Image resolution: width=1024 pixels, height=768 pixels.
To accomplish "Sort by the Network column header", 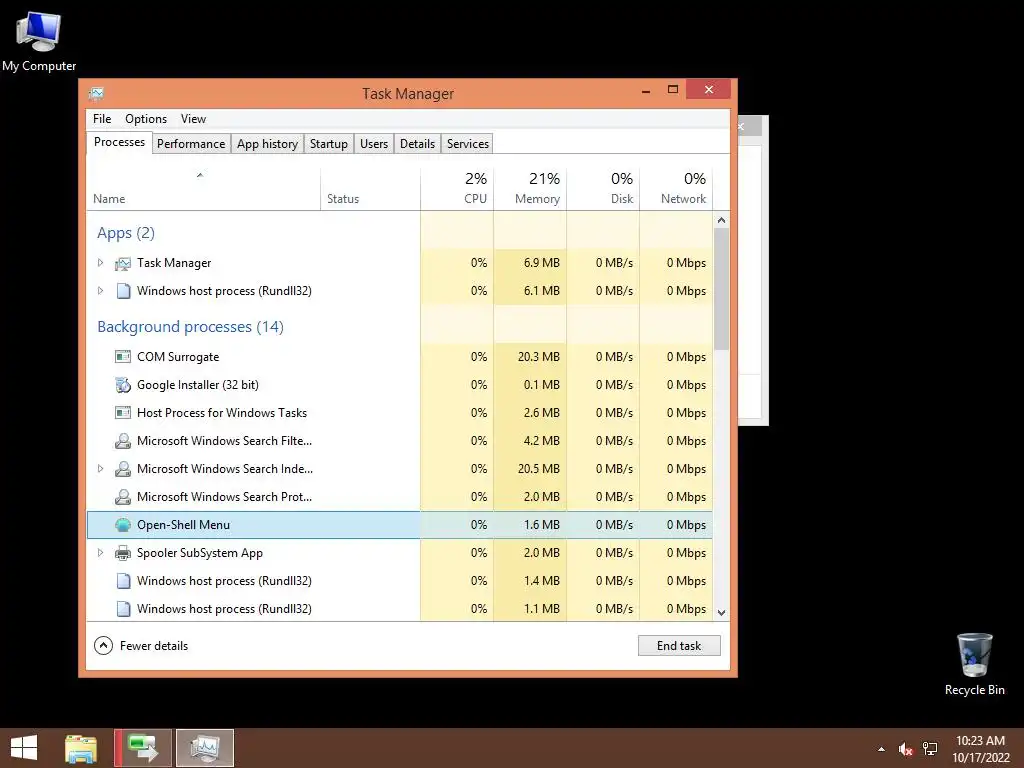I will point(676,189).
